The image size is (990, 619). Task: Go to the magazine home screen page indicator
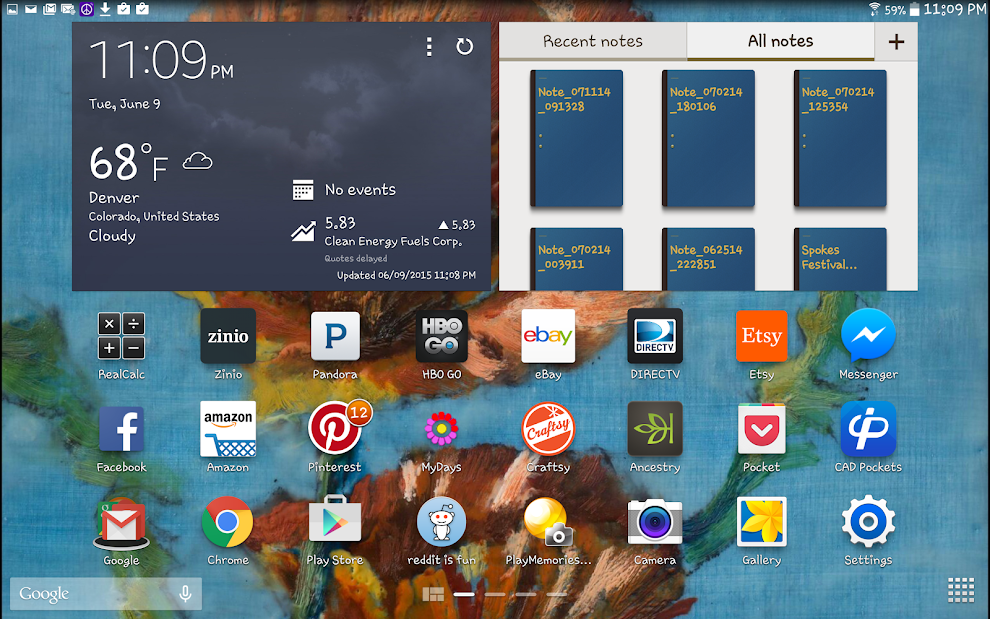[433, 594]
